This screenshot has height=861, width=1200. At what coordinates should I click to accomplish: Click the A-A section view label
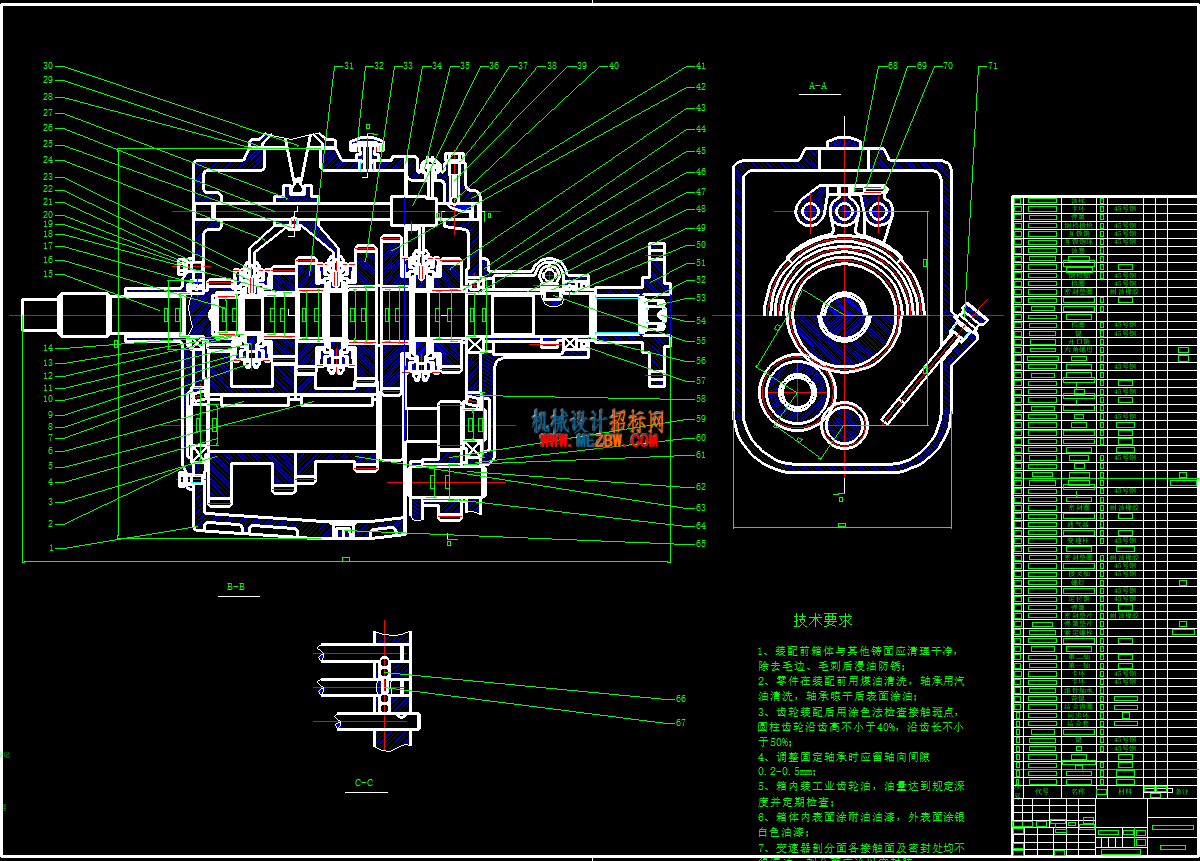(x=818, y=86)
